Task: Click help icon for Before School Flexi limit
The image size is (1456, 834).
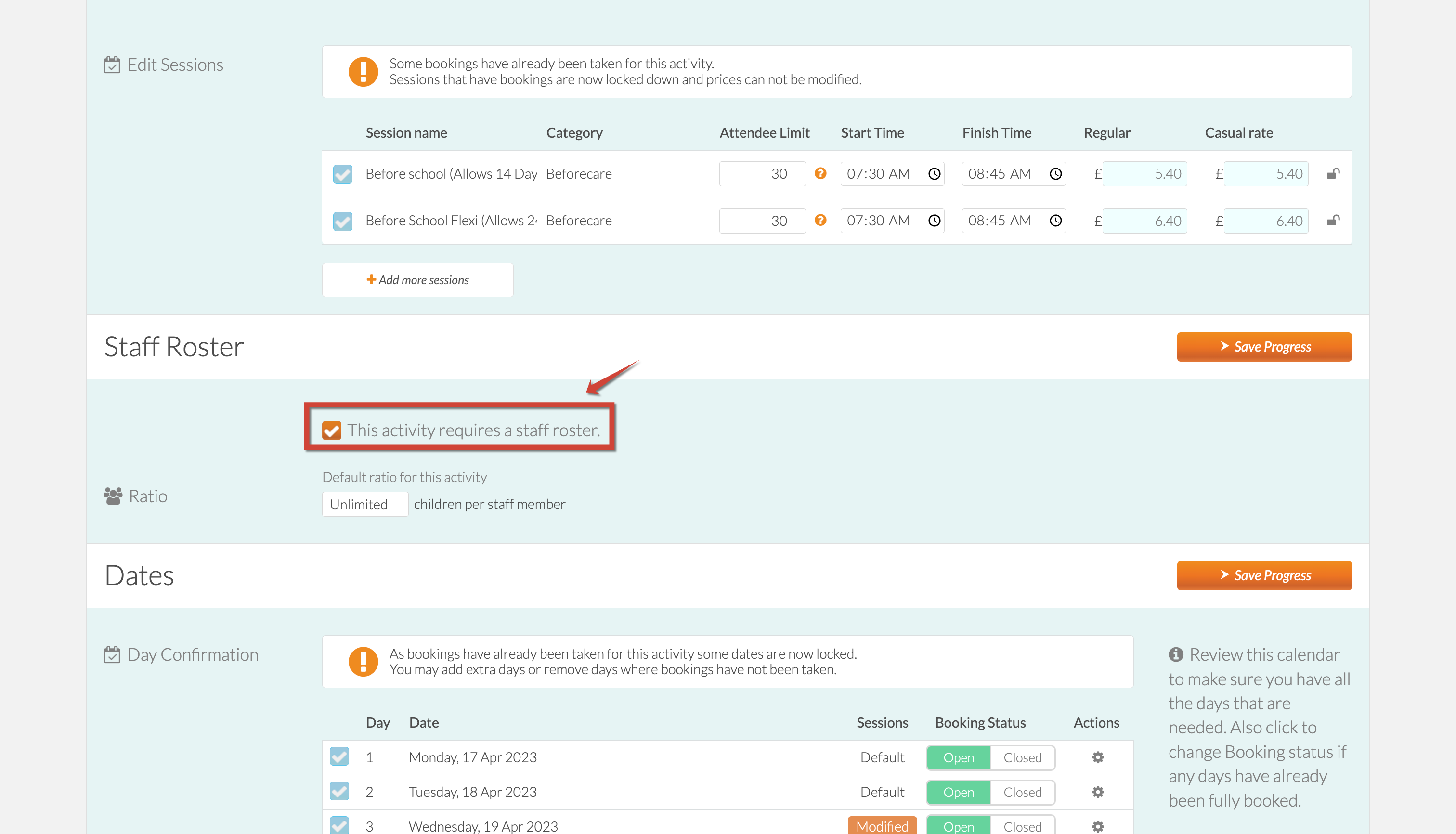Action: (x=820, y=220)
